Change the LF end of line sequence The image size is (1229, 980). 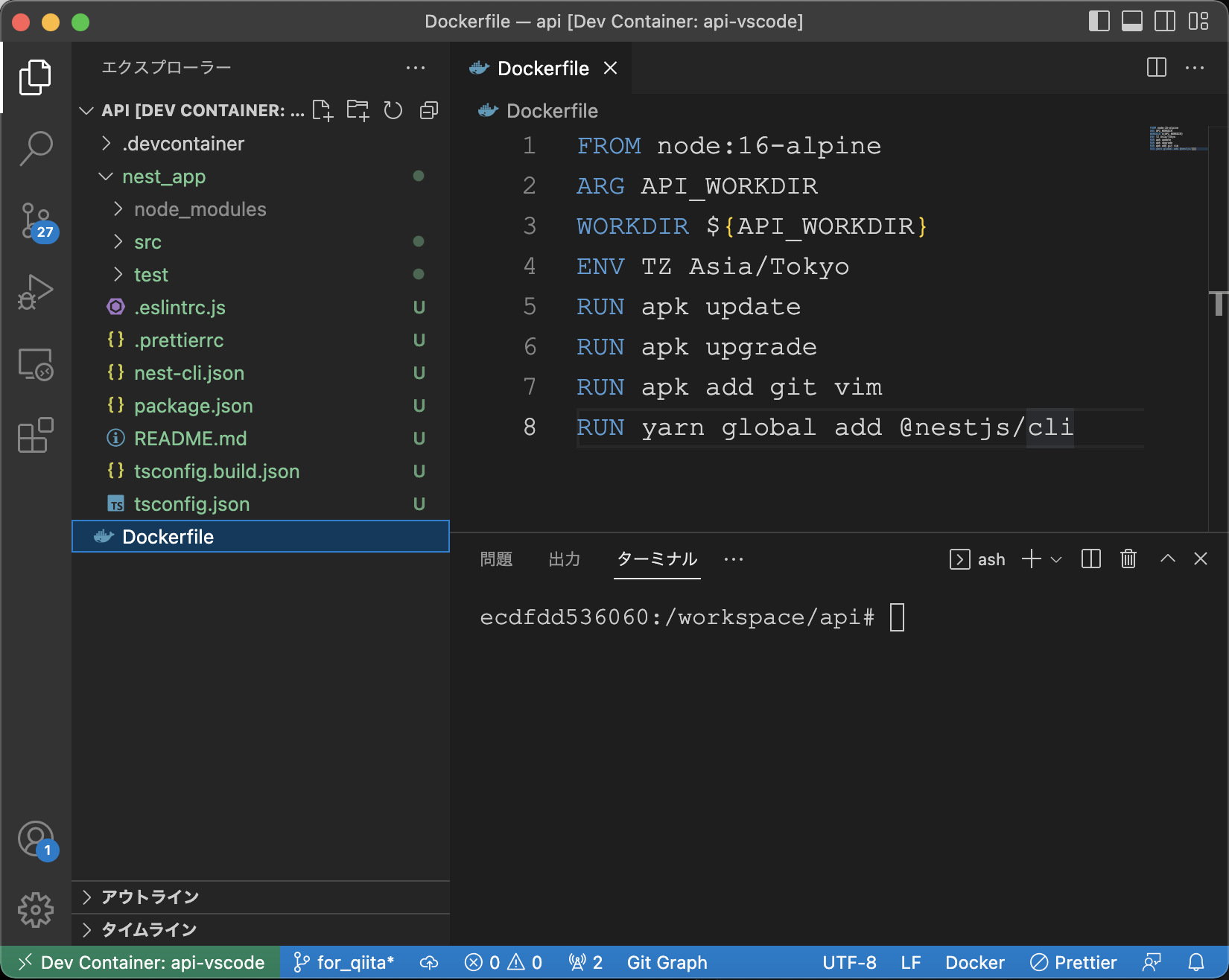tap(911, 962)
